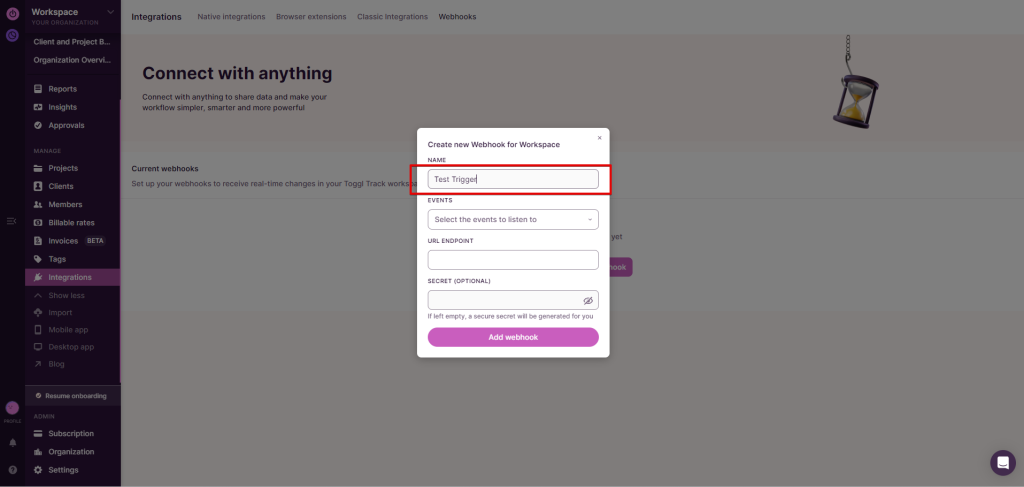This screenshot has width=1024, height=487.
Task: Switch to Native integrations tab
Action: point(231,17)
